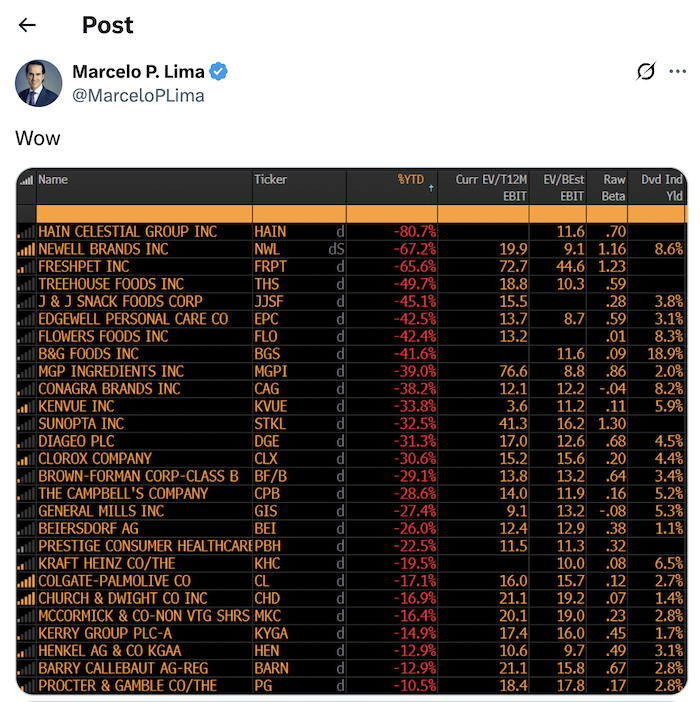700x702 pixels.
Task: Click the FRPT ticker cell
Action: pyautogui.click(x=271, y=267)
